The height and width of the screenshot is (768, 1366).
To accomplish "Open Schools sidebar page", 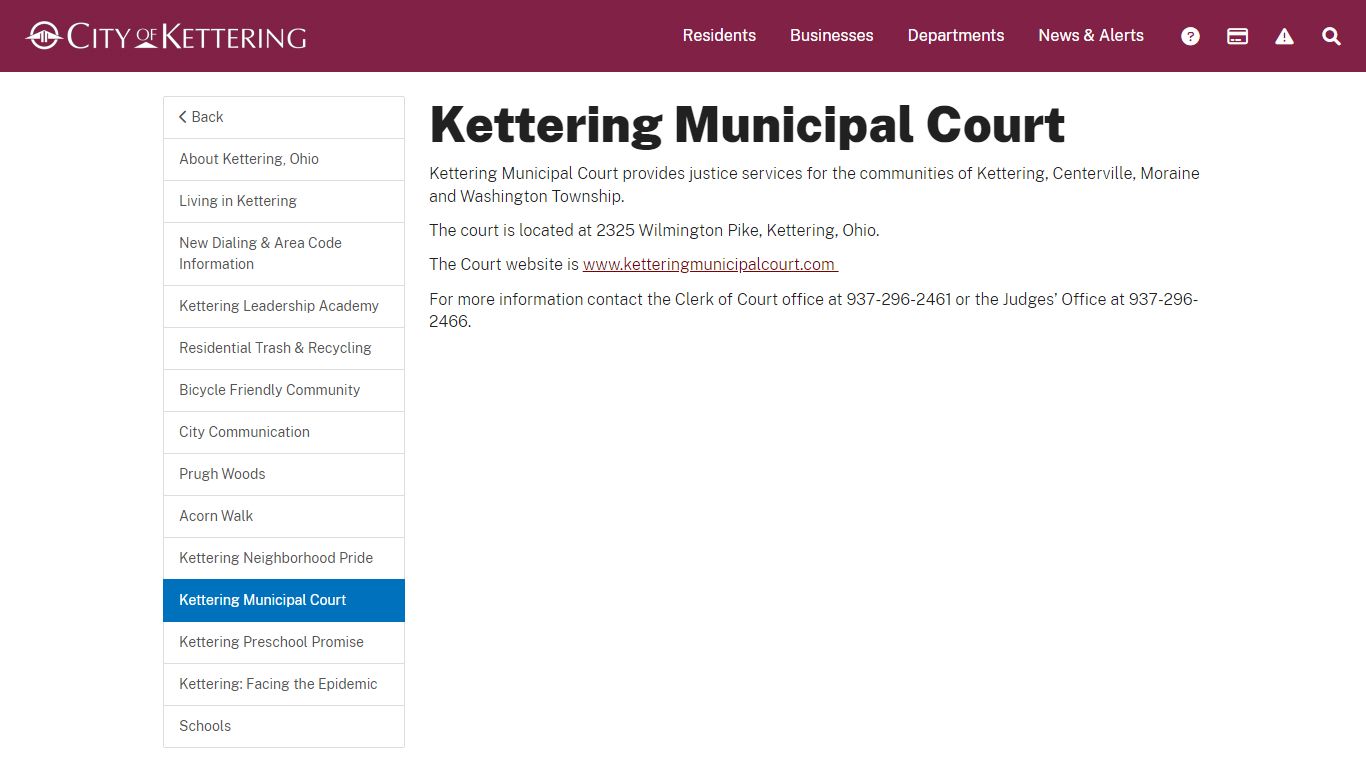I will click(284, 726).
